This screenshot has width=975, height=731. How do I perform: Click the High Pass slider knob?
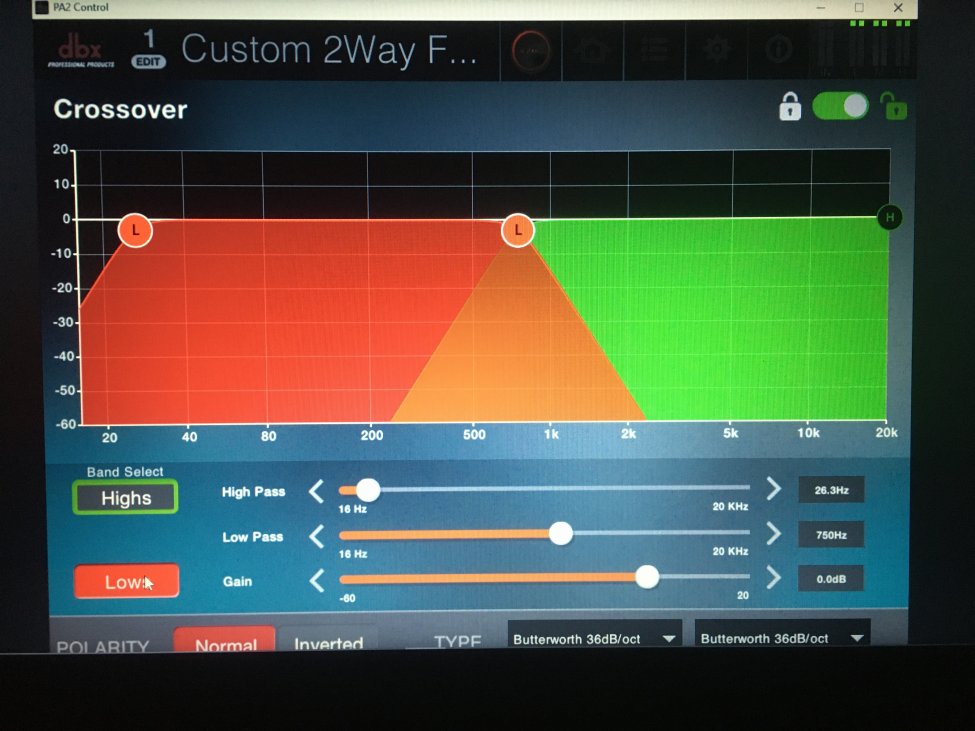(x=367, y=490)
